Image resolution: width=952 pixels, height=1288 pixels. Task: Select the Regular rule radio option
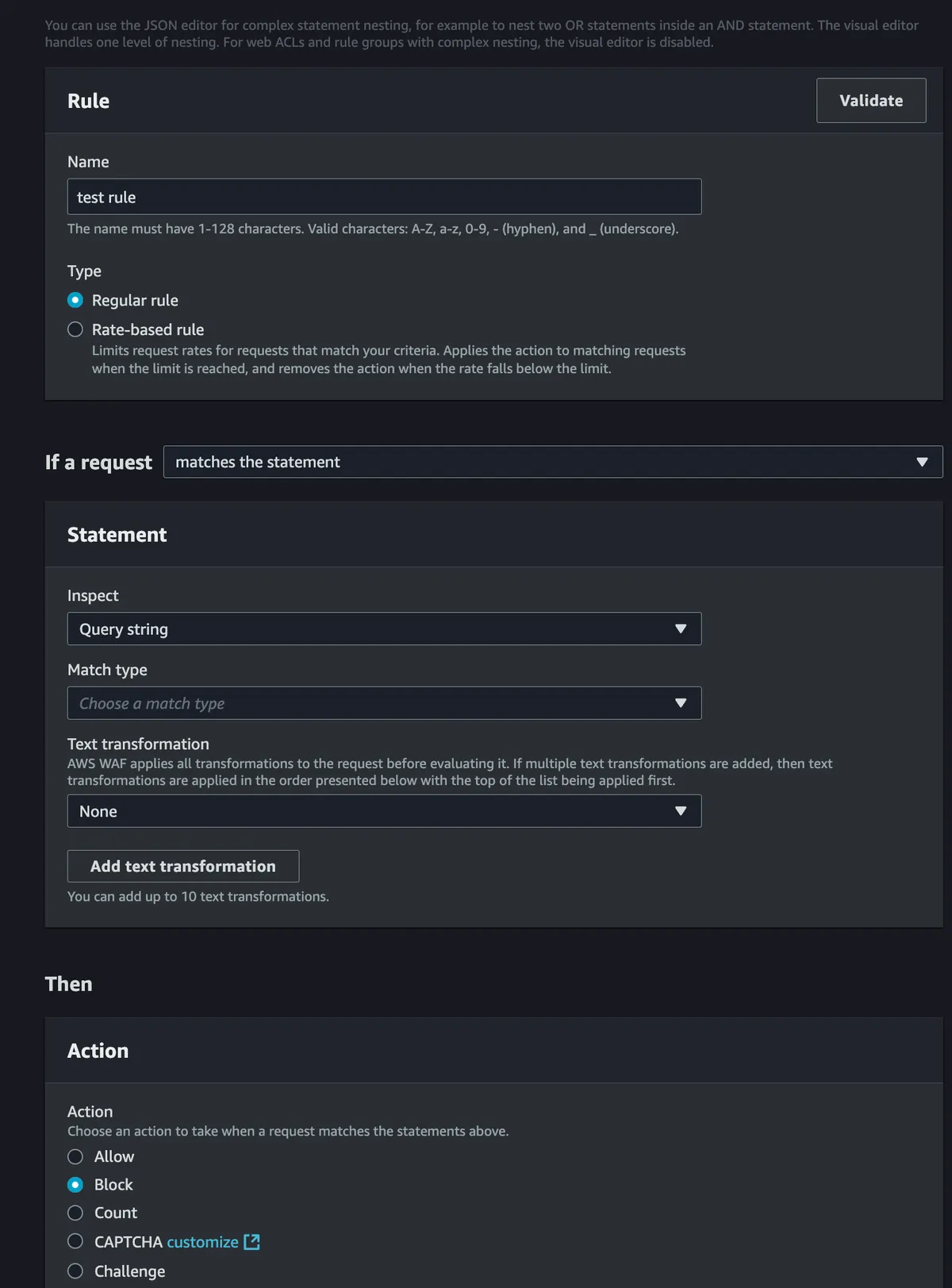[75, 300]
